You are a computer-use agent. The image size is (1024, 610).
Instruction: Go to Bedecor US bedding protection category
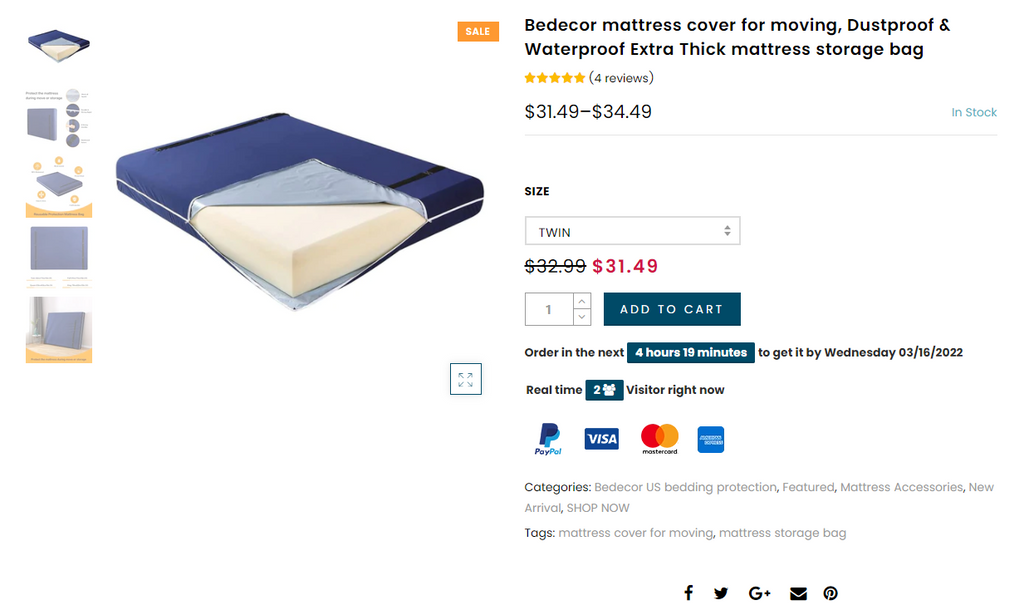coord(685,487)
